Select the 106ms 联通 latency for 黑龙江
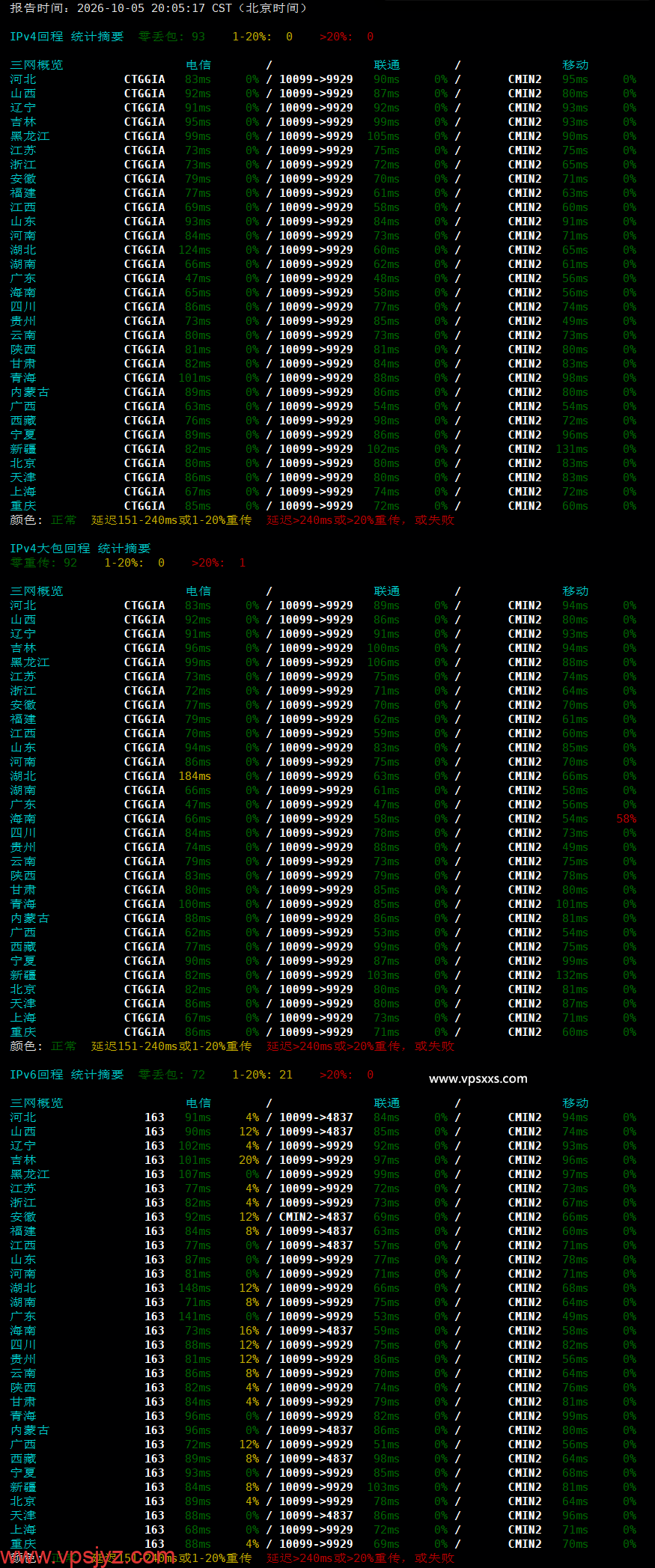 383,662
